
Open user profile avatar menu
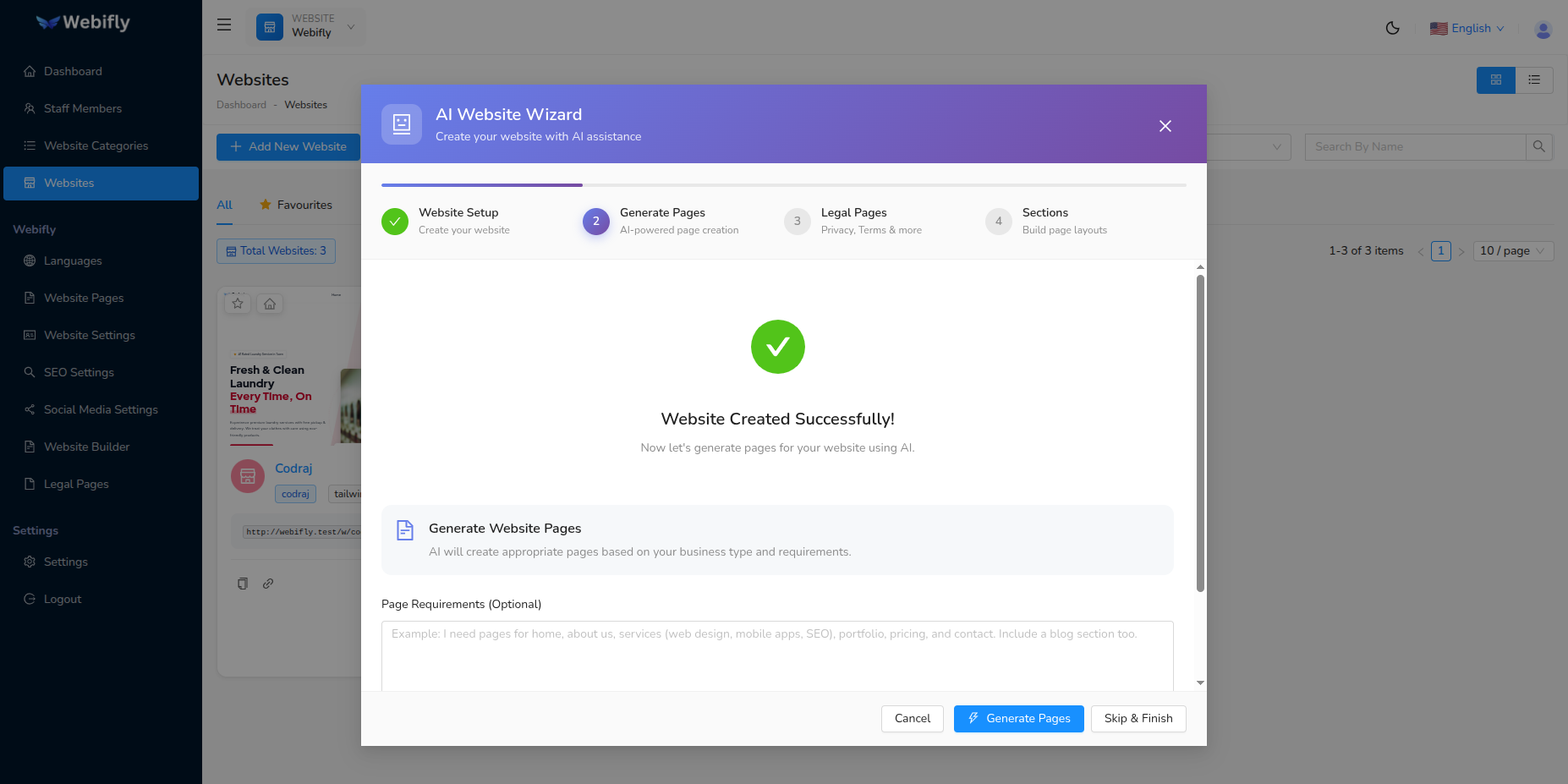click(x=1542, y=29)
